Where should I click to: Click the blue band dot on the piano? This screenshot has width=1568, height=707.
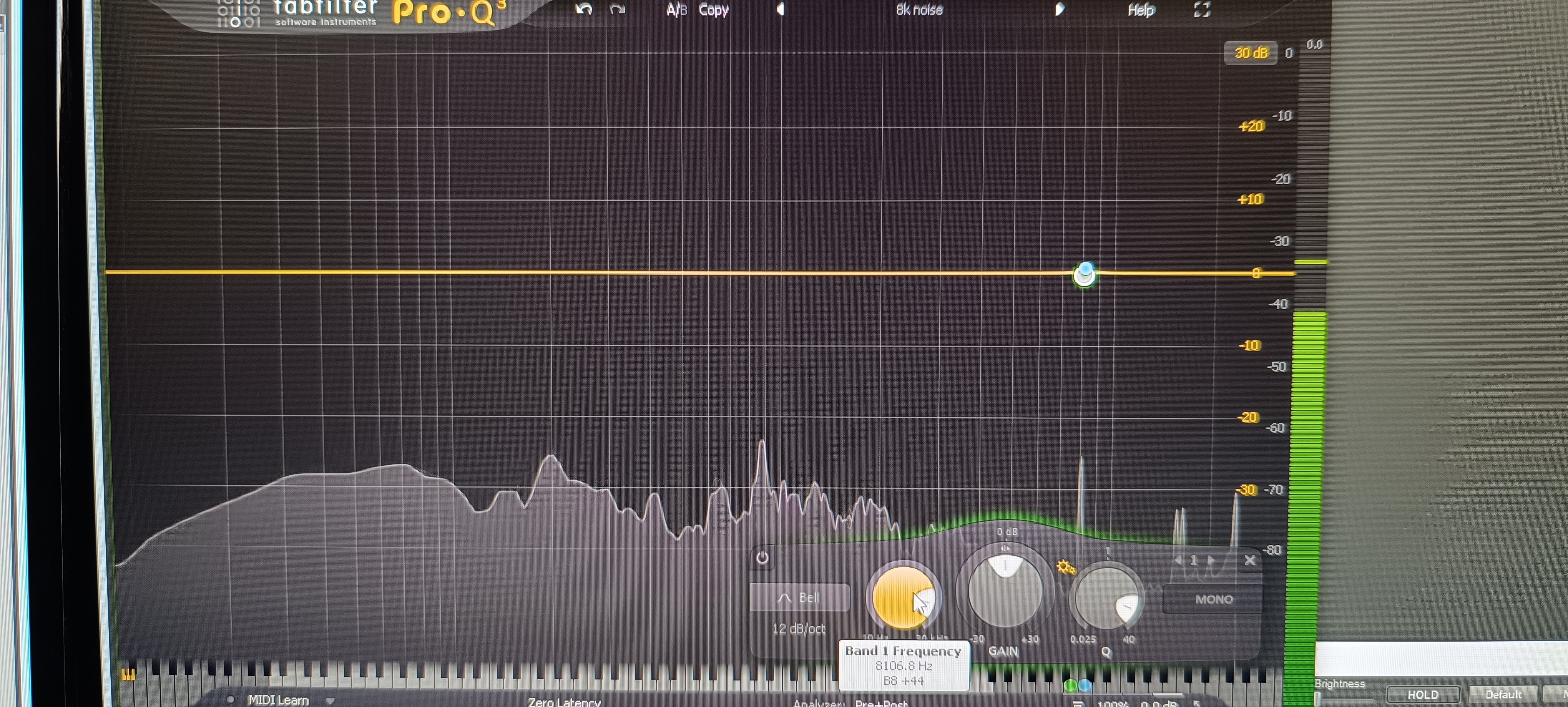(1085, 686)
